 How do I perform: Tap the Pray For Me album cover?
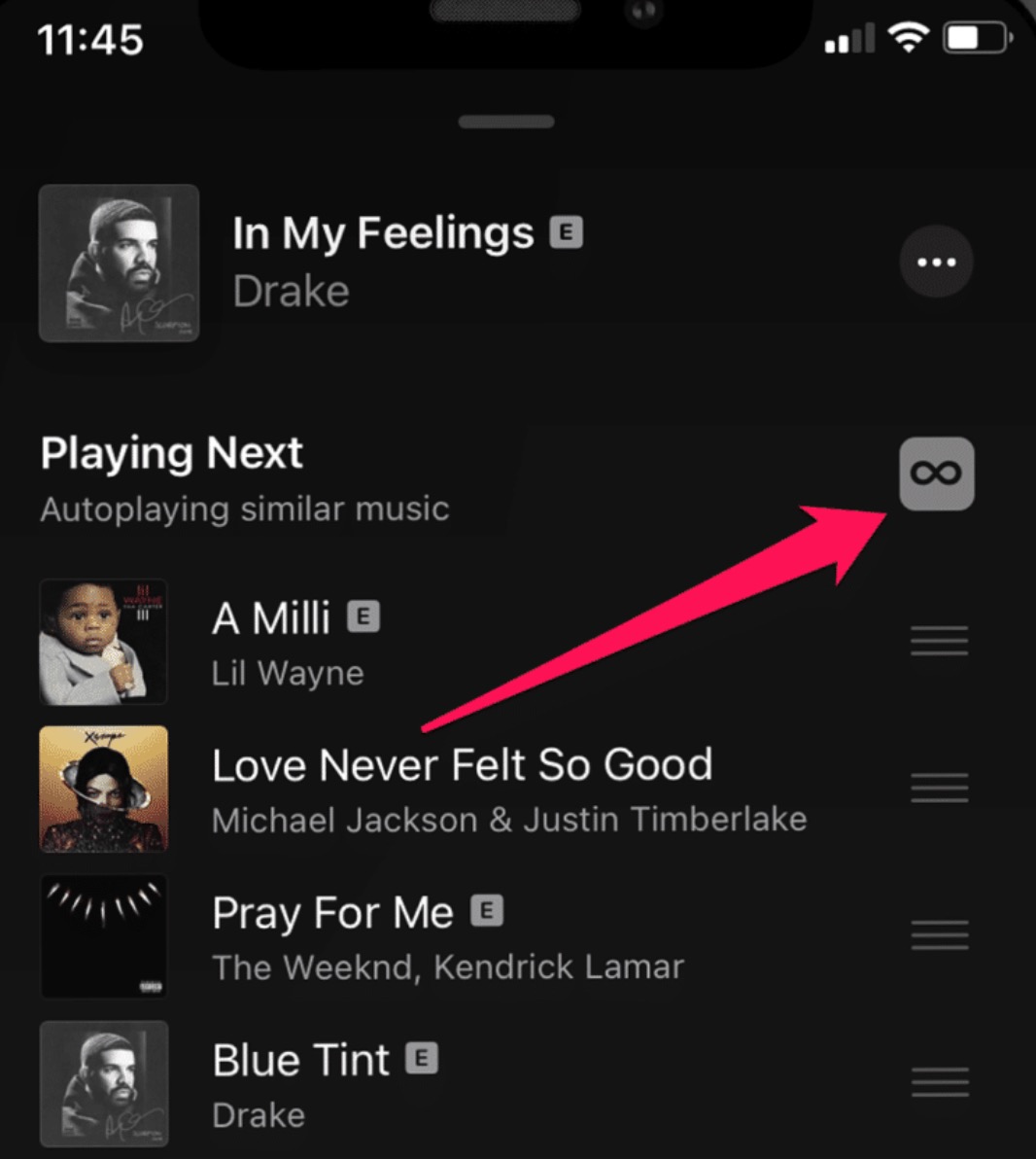103,936
